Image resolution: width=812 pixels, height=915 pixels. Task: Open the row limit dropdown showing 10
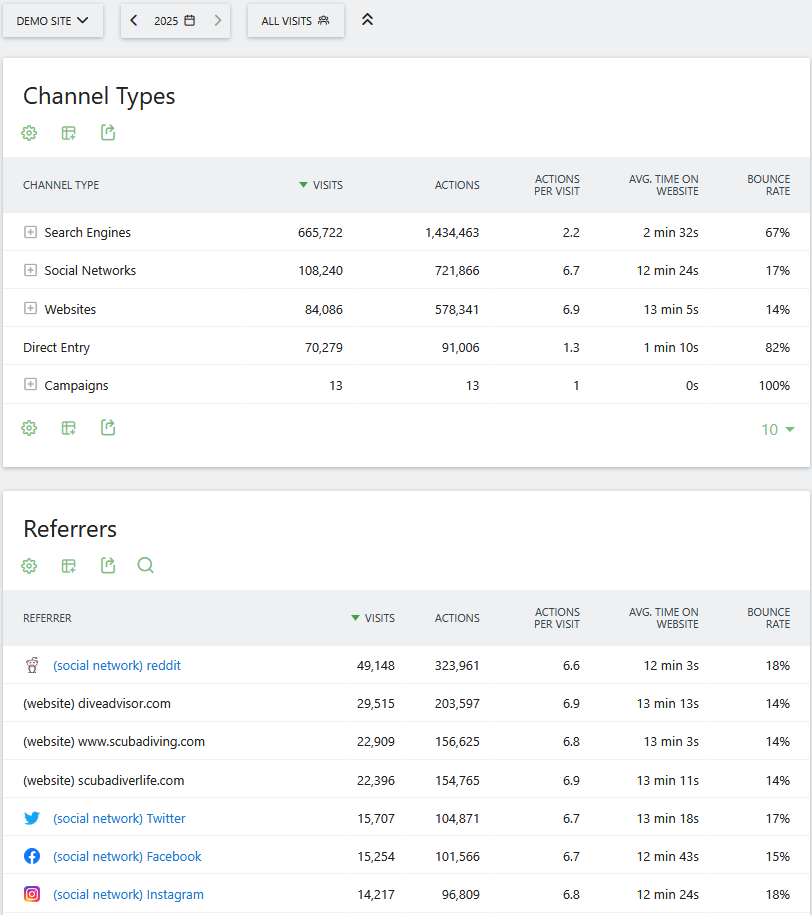[777, 429]
